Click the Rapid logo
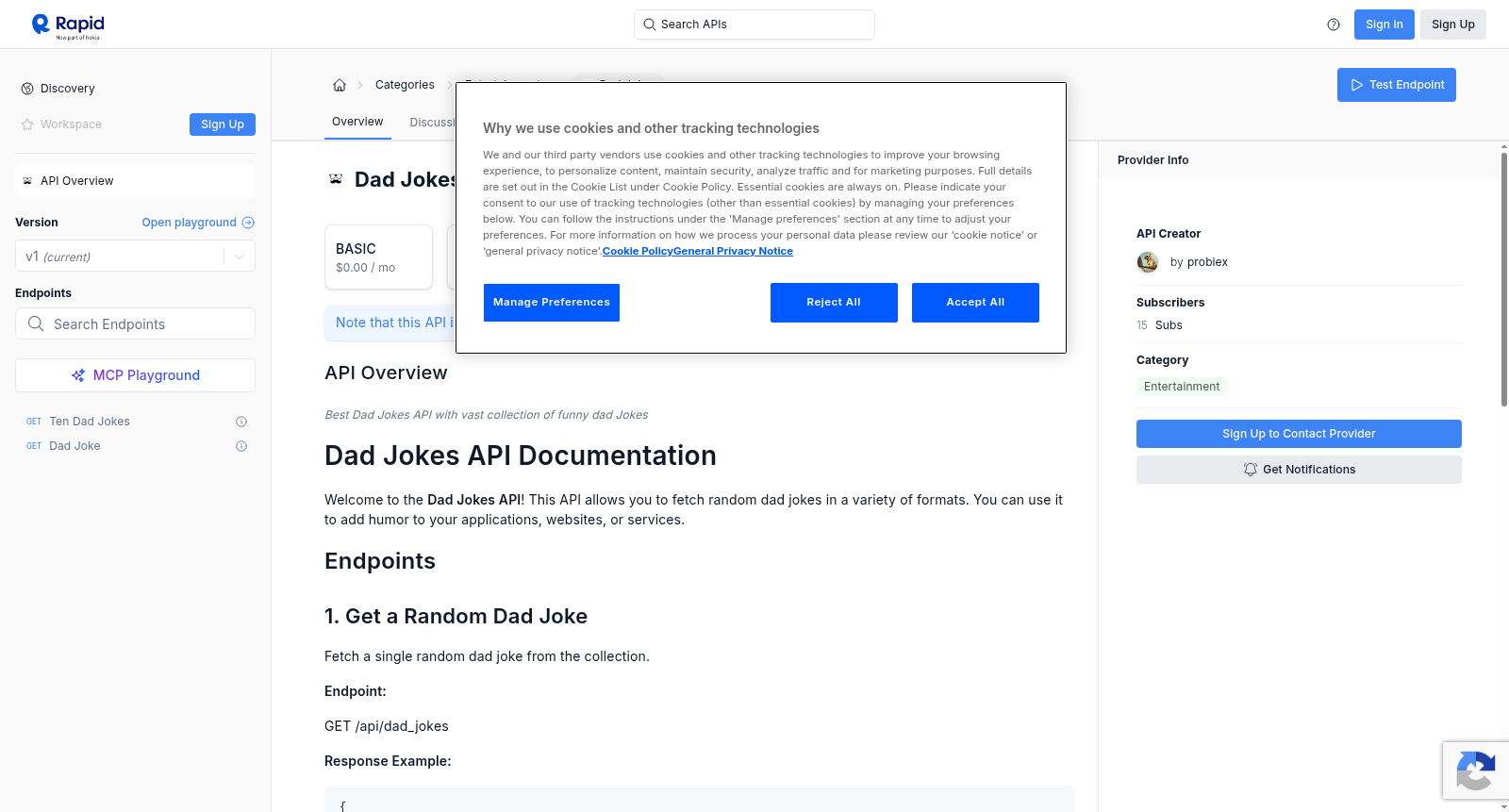 click(x=68, y=25)
